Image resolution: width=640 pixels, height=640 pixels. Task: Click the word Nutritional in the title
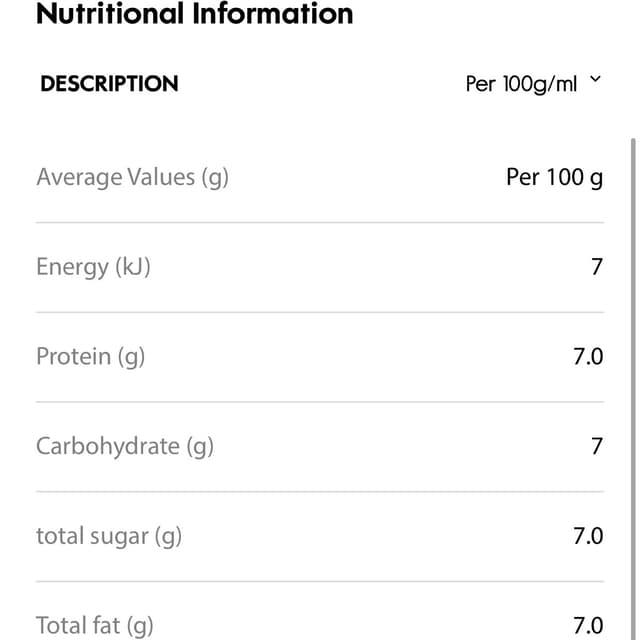[110, 13]
